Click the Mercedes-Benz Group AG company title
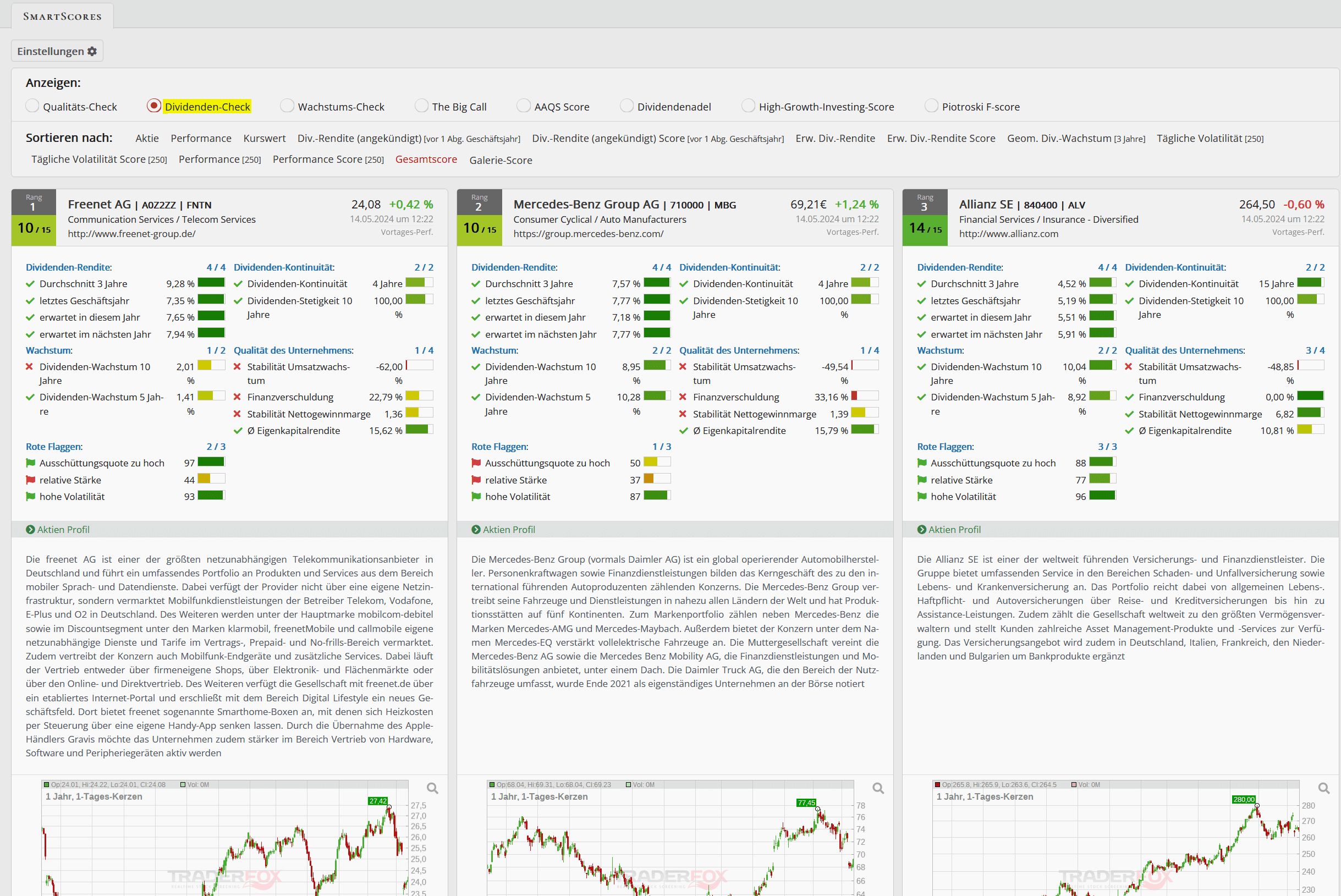This screenshot has width=1341, height=896. (586, 205)
